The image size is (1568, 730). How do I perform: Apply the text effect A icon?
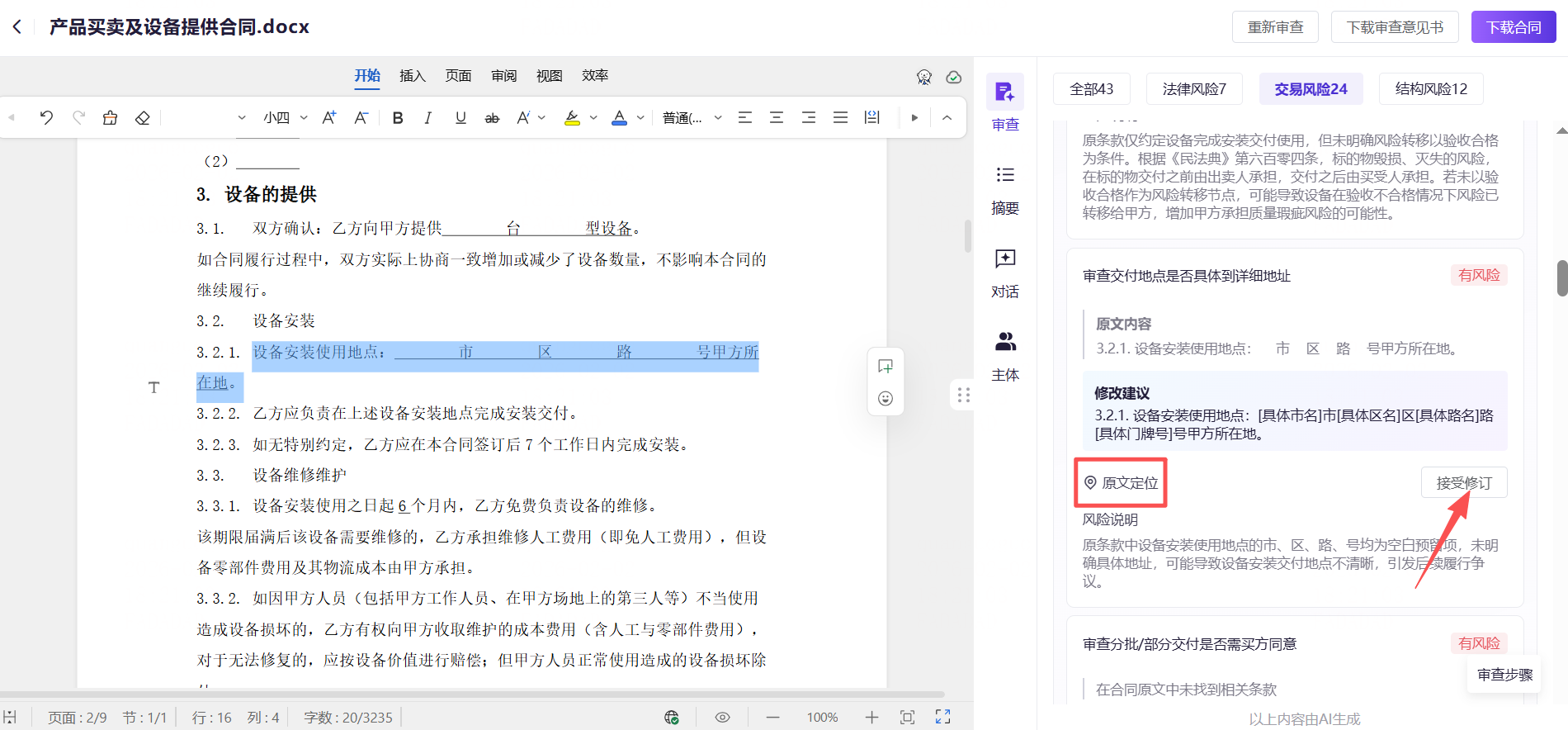click(523, 118)
